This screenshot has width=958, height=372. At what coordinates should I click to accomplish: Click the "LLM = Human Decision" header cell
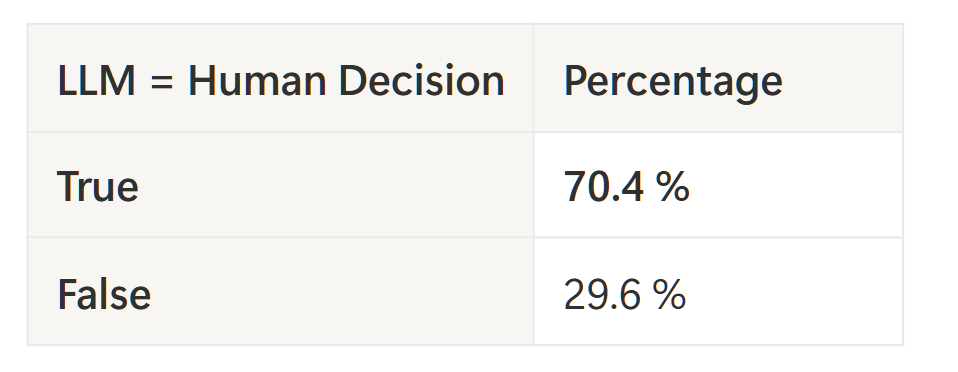coord(280,78)
